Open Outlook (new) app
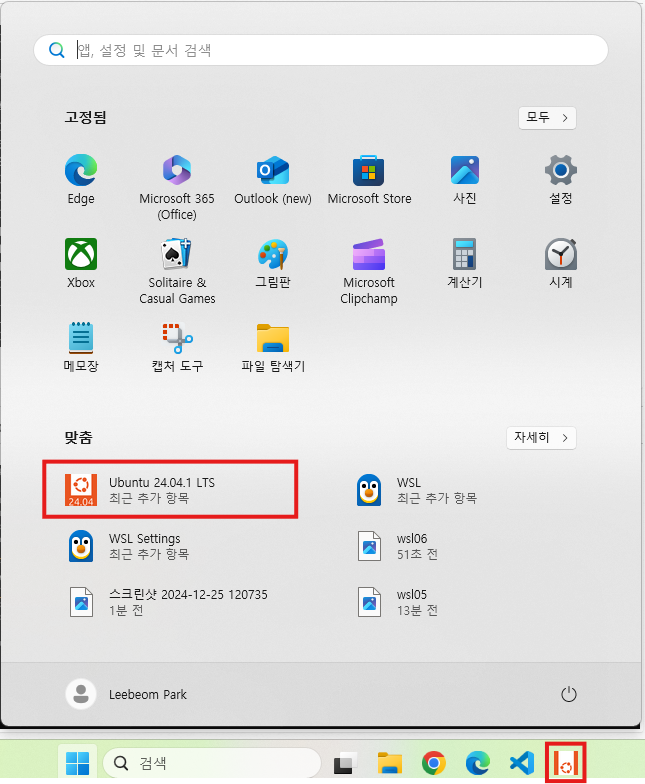 point(273,180)
